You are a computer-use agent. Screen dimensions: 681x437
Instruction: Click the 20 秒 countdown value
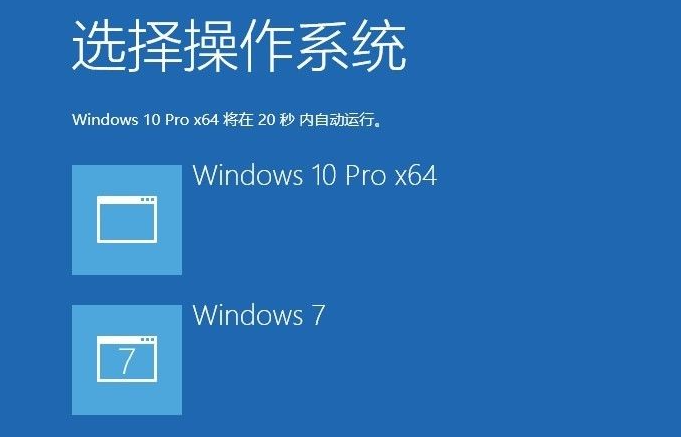click(276, 119)
